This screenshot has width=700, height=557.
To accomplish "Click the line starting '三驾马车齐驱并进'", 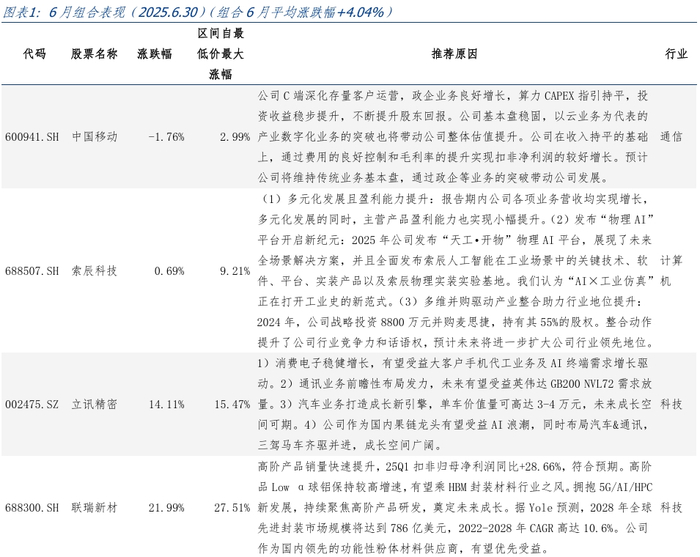I will coord(350,445).
